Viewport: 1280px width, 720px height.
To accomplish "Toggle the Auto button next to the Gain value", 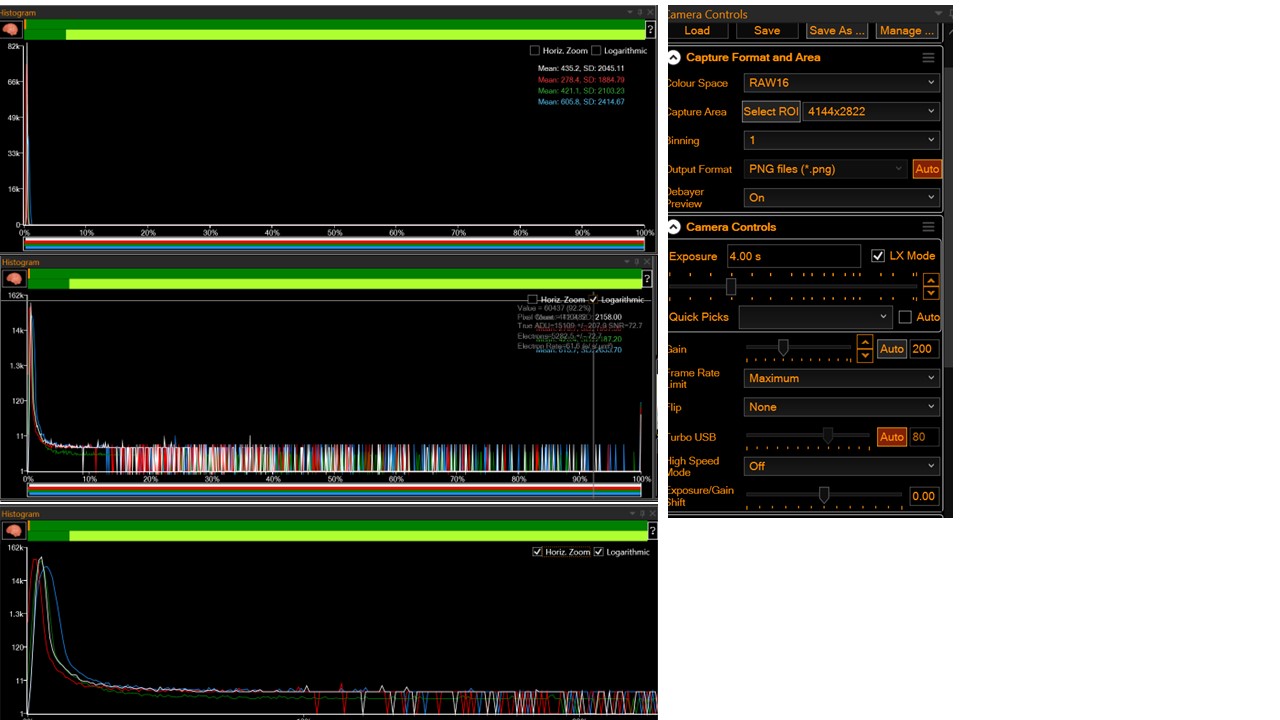I will pos(892,349).
